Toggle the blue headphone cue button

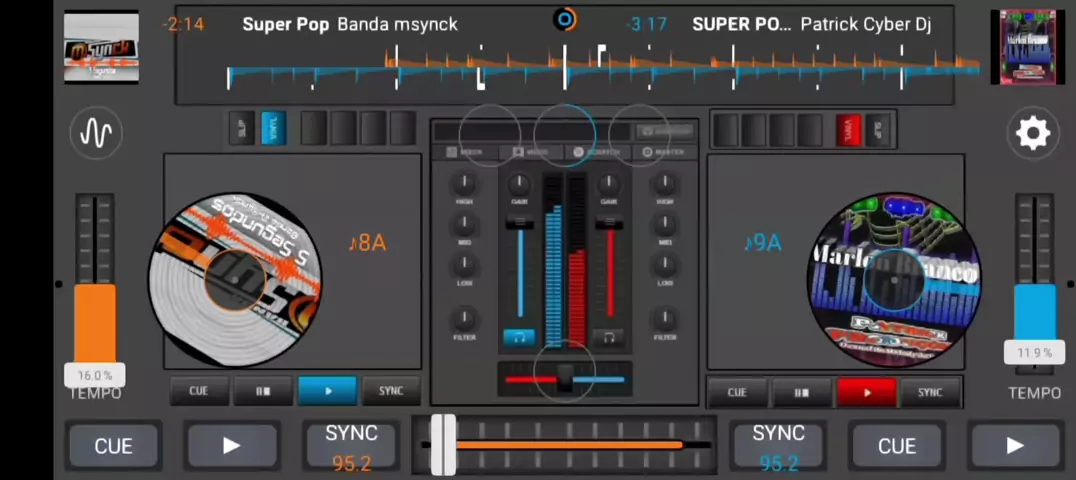518,337
